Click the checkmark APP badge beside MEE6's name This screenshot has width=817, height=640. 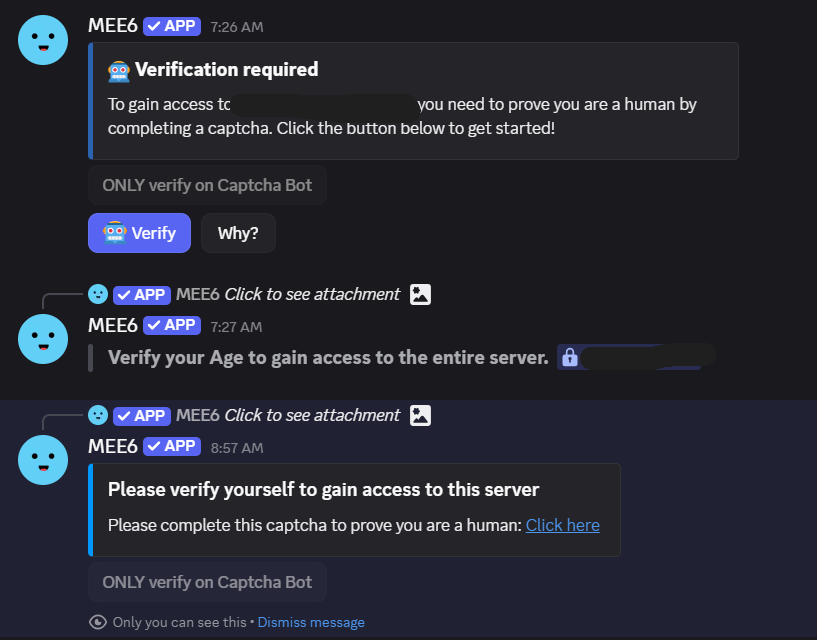[171, 26]
